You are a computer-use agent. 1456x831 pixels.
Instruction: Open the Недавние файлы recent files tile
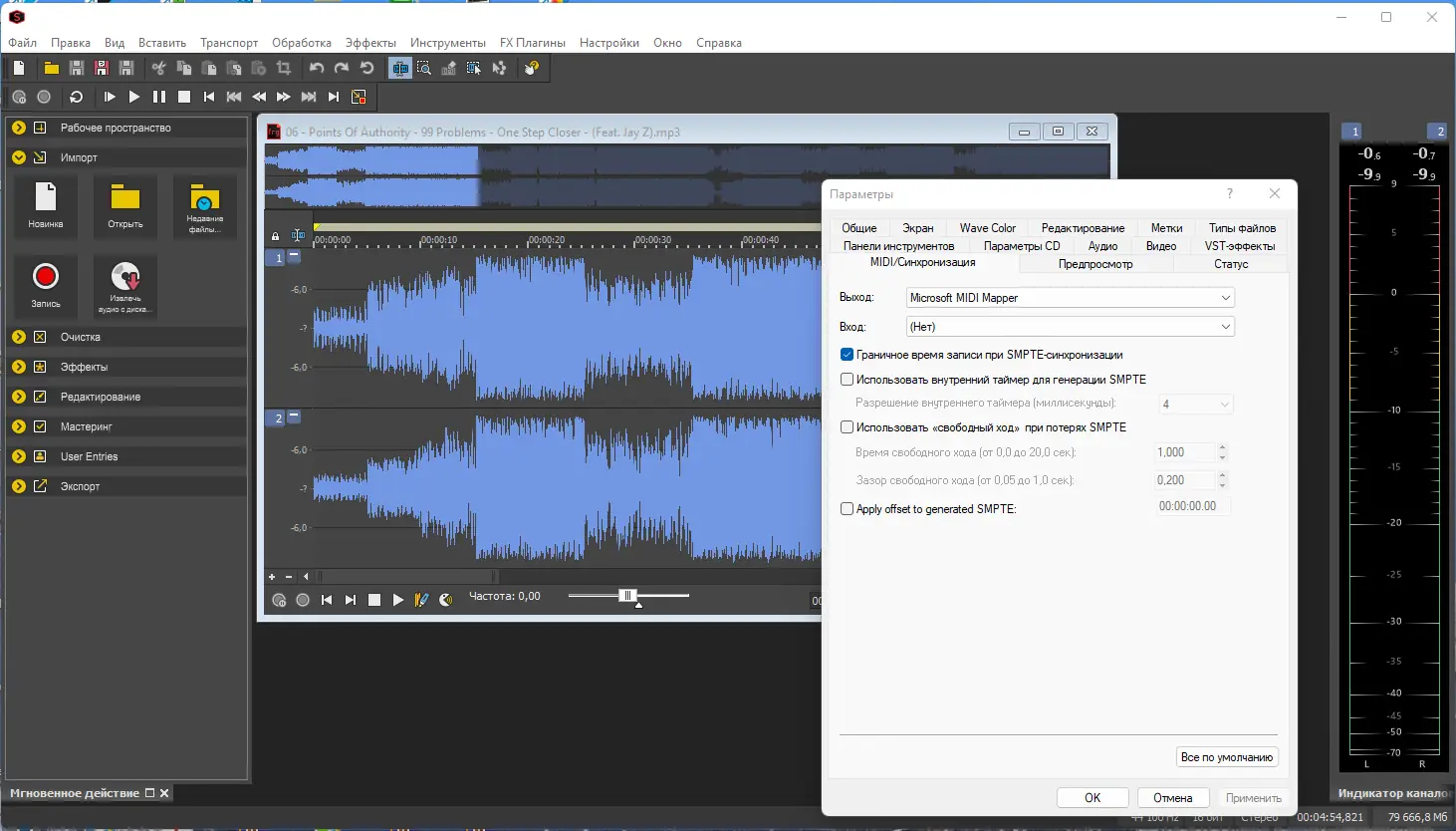tap(204, 206)
